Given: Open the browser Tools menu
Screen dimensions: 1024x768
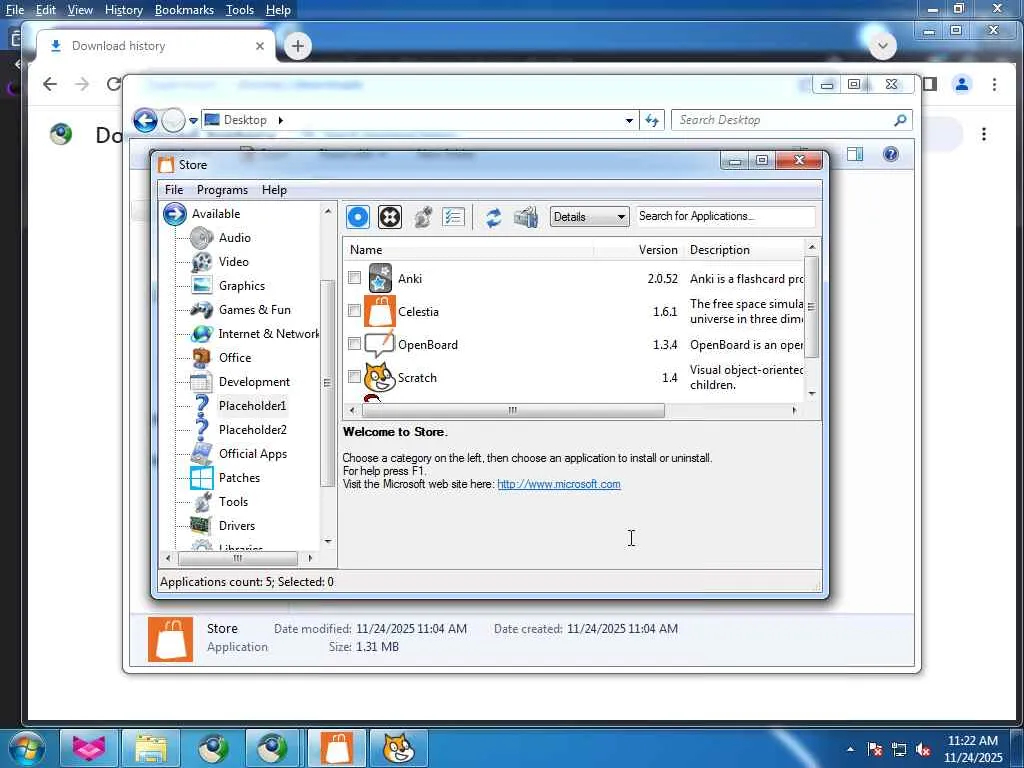Looking at the screenshot, I should pyautogui.click(x=240, y=10).
